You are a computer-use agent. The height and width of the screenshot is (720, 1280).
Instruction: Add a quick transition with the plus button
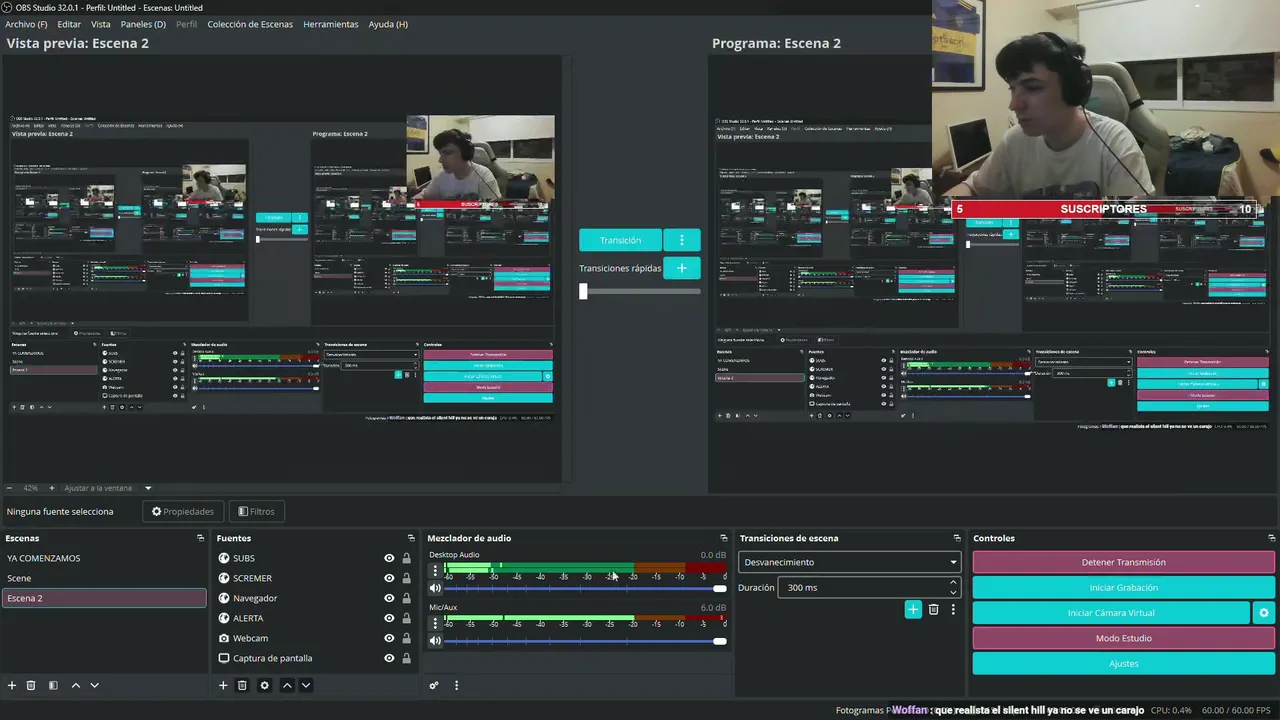tap(682, 268)
